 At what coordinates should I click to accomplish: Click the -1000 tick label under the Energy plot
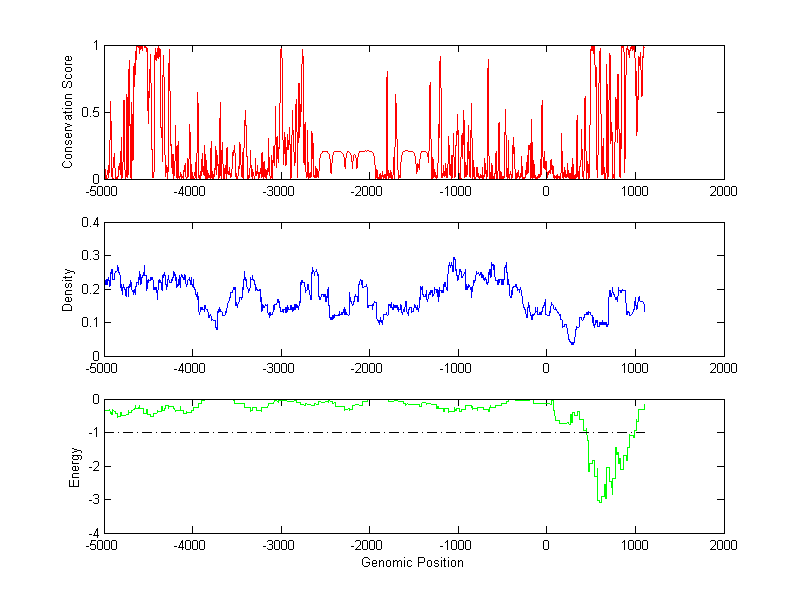[456, 546]
